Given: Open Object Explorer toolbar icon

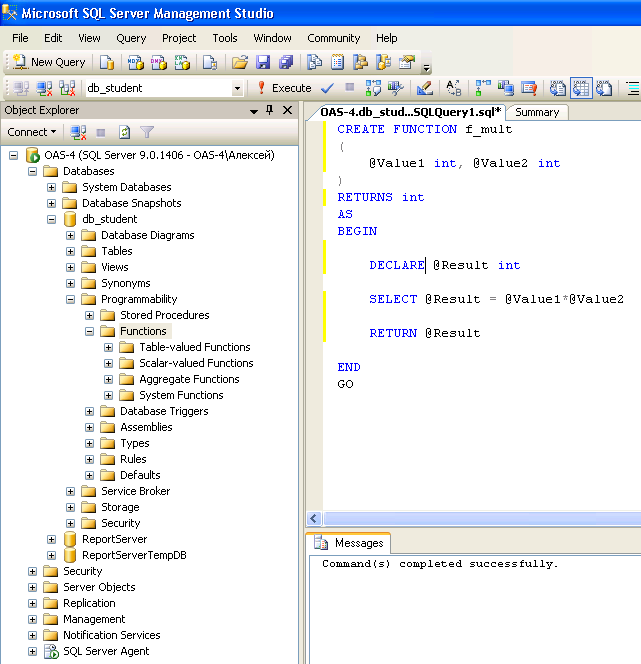Looking at the screenshot, I should coord(360,62).
